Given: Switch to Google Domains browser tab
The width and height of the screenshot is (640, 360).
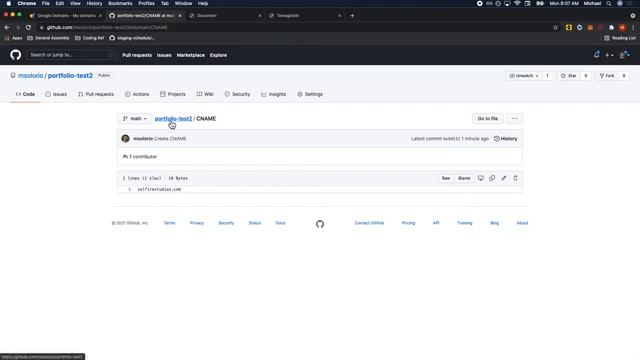Looking at the screenshot, I should pyautogui.click(x=65, y=16).
